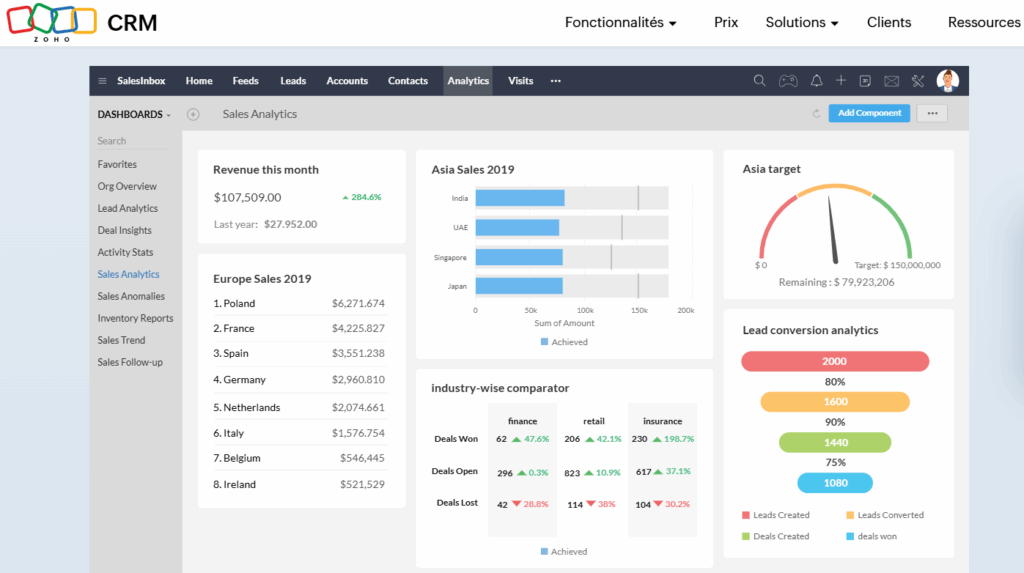Click the refresh dashboard icon

click(816, 114)
